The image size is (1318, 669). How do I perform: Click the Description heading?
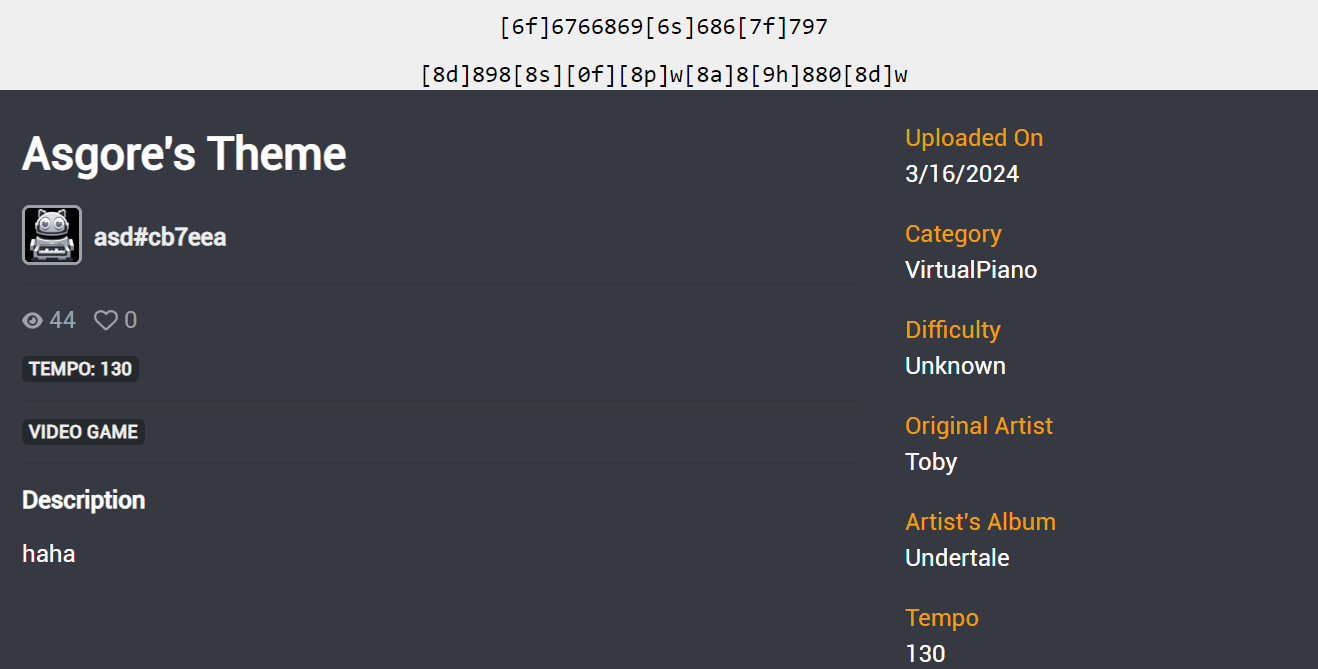pyautogui.click(x=84, y=500)
